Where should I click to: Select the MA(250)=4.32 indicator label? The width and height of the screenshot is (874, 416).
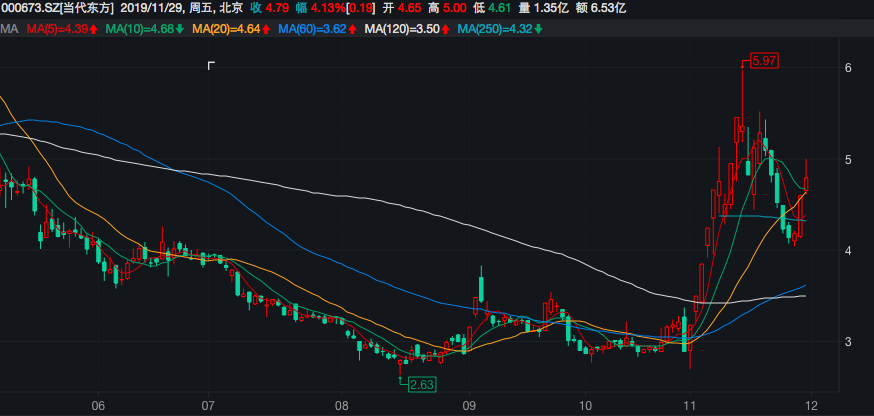pyautogui.click(x=495, y=29)
